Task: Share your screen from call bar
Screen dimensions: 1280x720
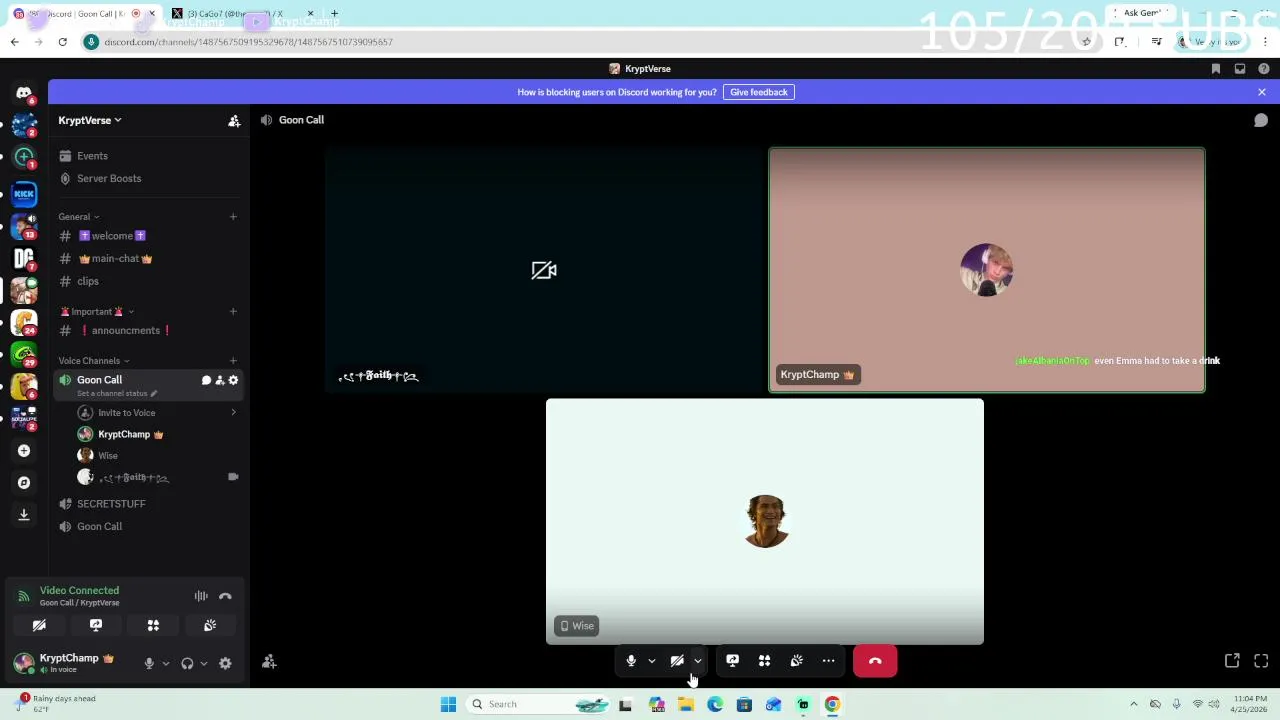Action: click(732, 661)
